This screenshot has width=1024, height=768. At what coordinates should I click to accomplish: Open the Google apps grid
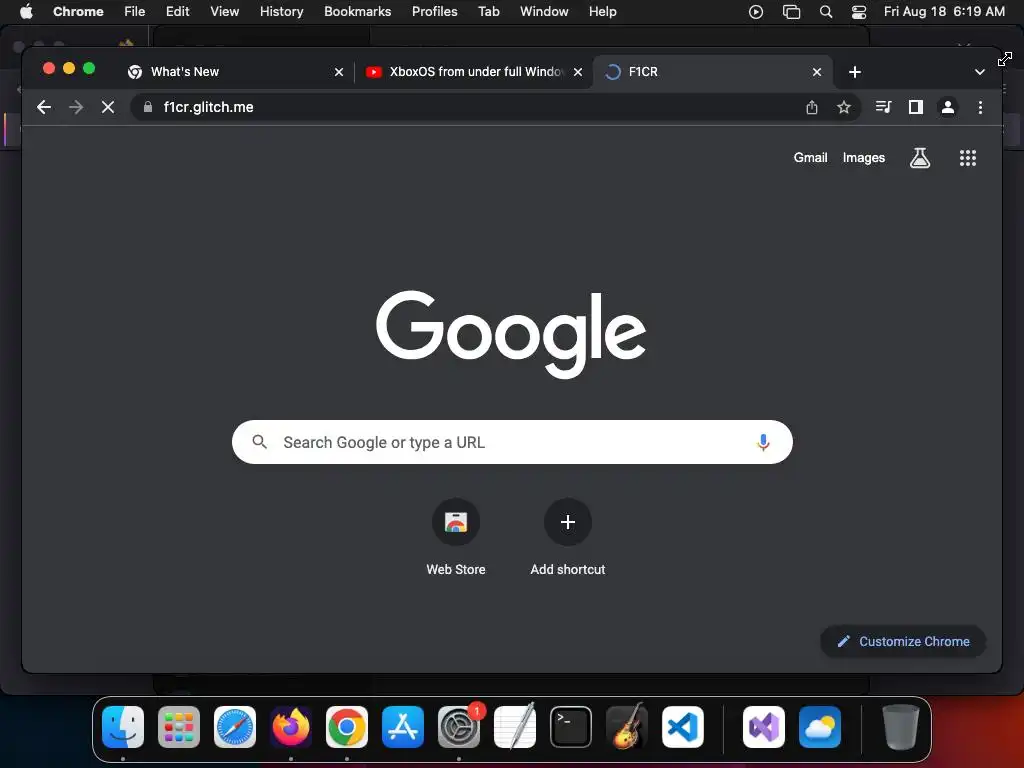click(x=967, y=157)
